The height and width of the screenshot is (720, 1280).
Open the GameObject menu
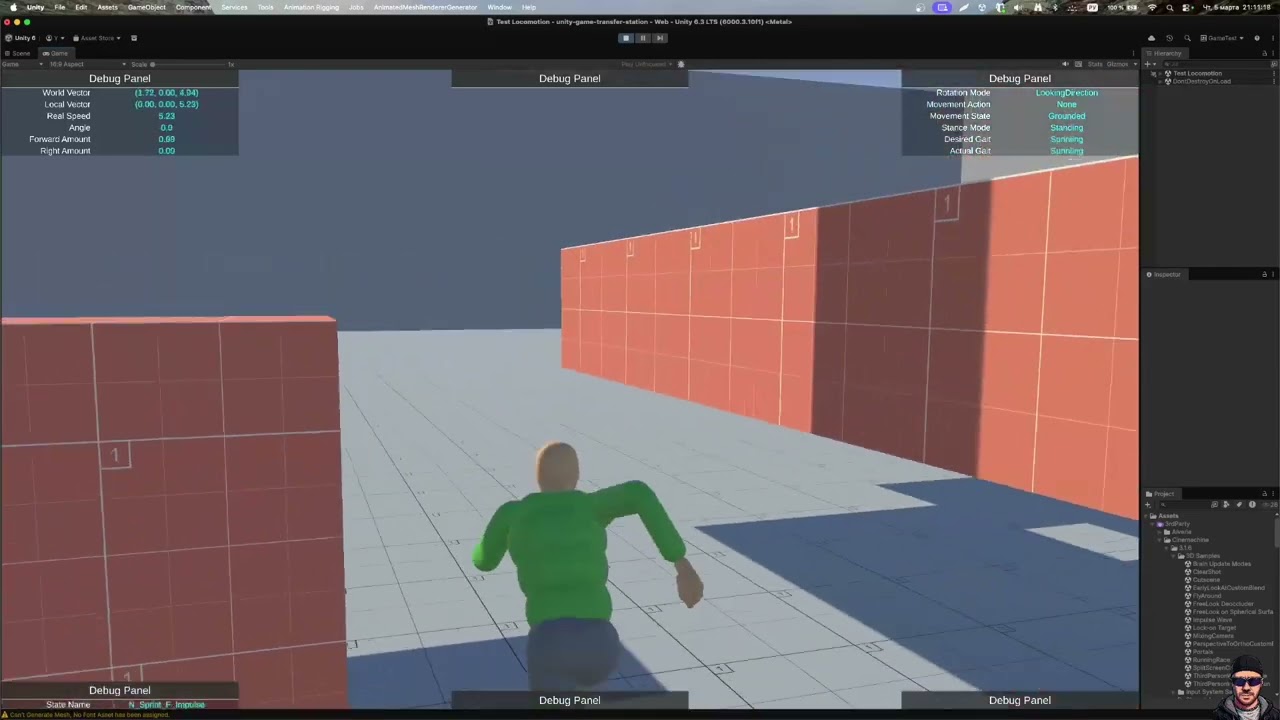point(147,7)
